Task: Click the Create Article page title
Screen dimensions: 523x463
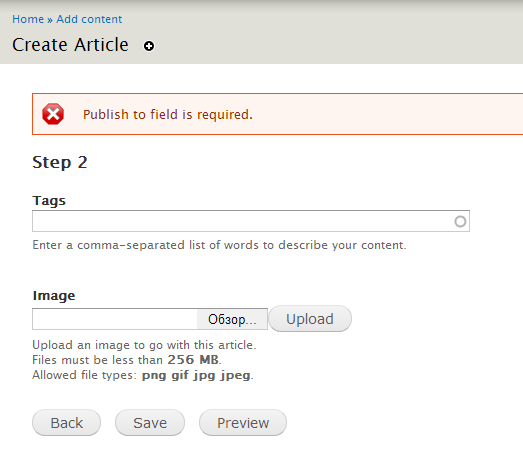Action: click(70, 45)
